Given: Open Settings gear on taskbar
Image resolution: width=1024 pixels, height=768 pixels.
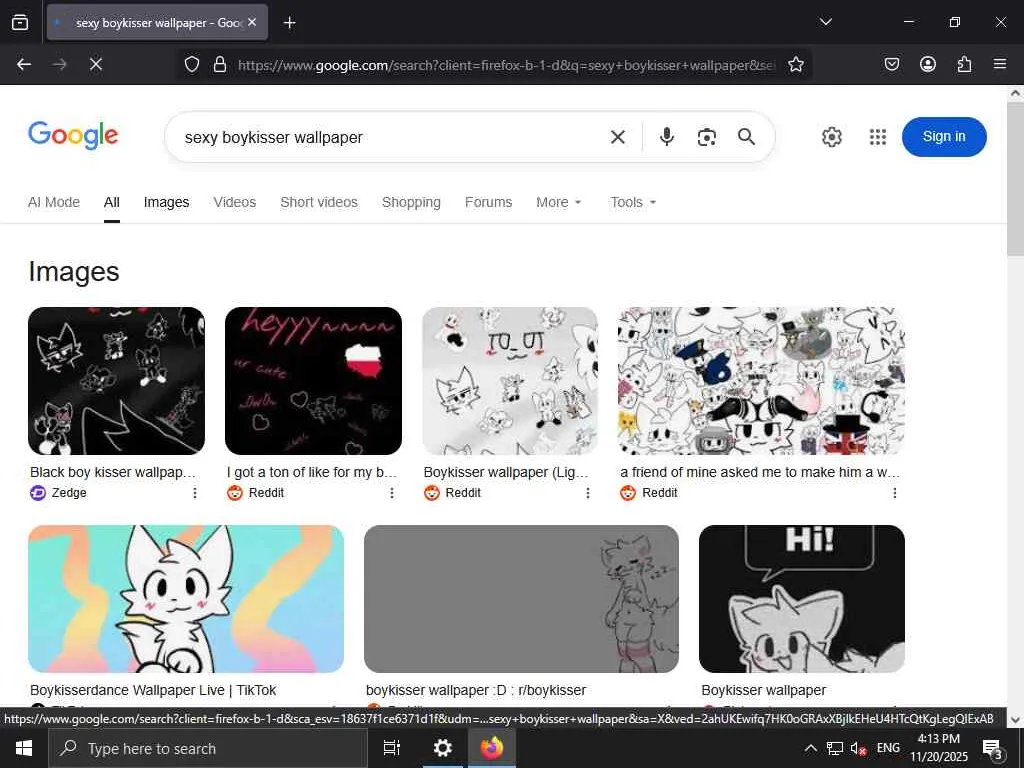Looking at the screenshot, I should pyautogui.click(x=443, y=748).
